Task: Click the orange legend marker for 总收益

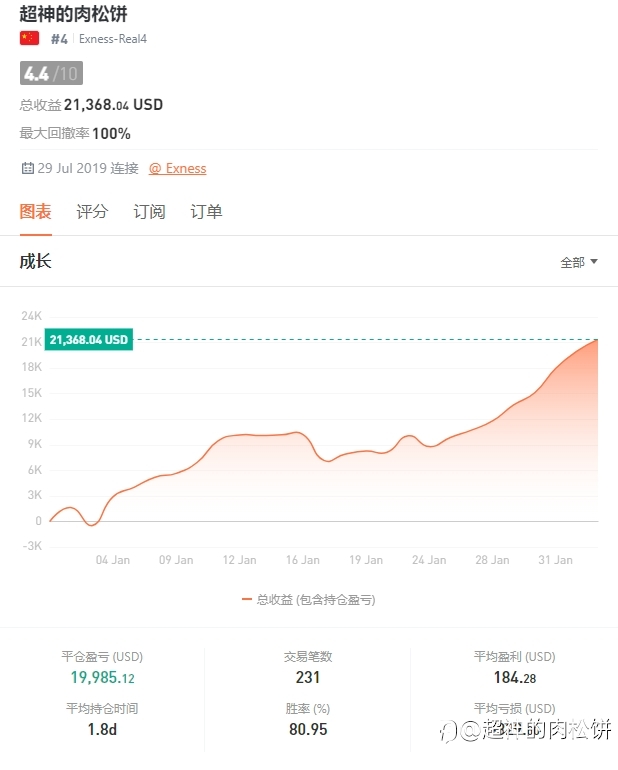Action: click(x=247, y=599)
